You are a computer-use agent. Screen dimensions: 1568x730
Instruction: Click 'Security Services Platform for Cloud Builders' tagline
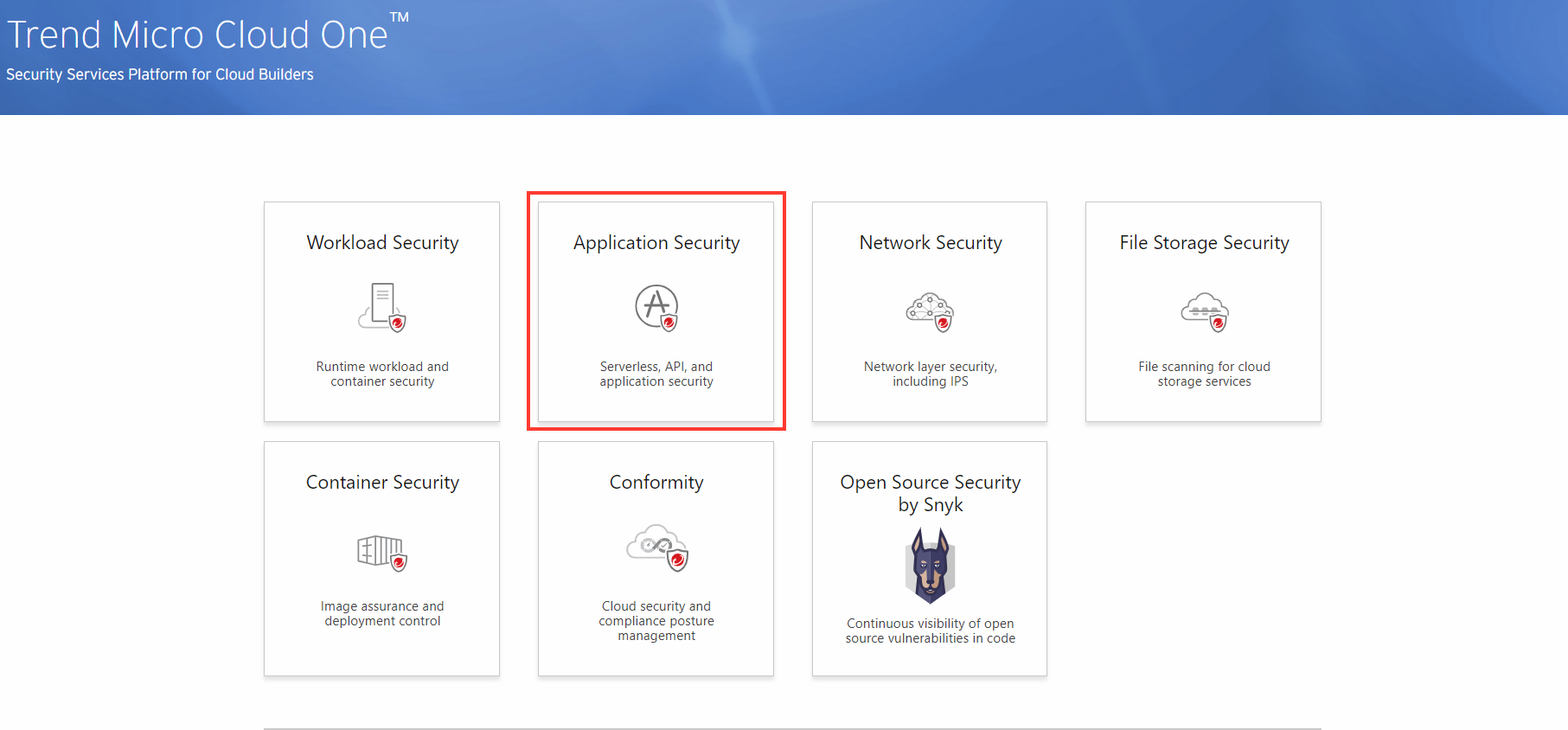160,74
